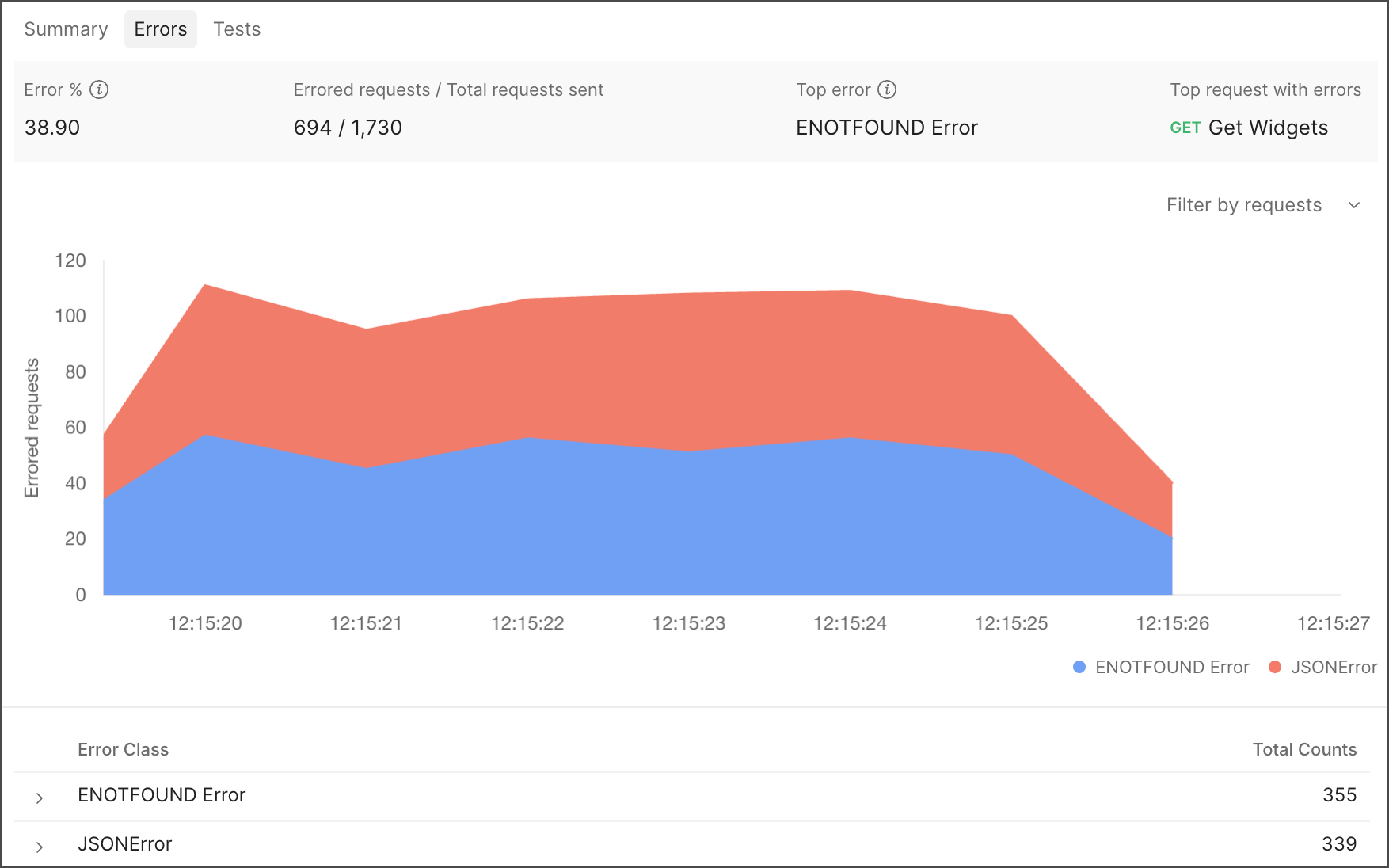Screen dimensions: 1389x868
Task: Click the Error % info icon
Action: coord(98,89)
